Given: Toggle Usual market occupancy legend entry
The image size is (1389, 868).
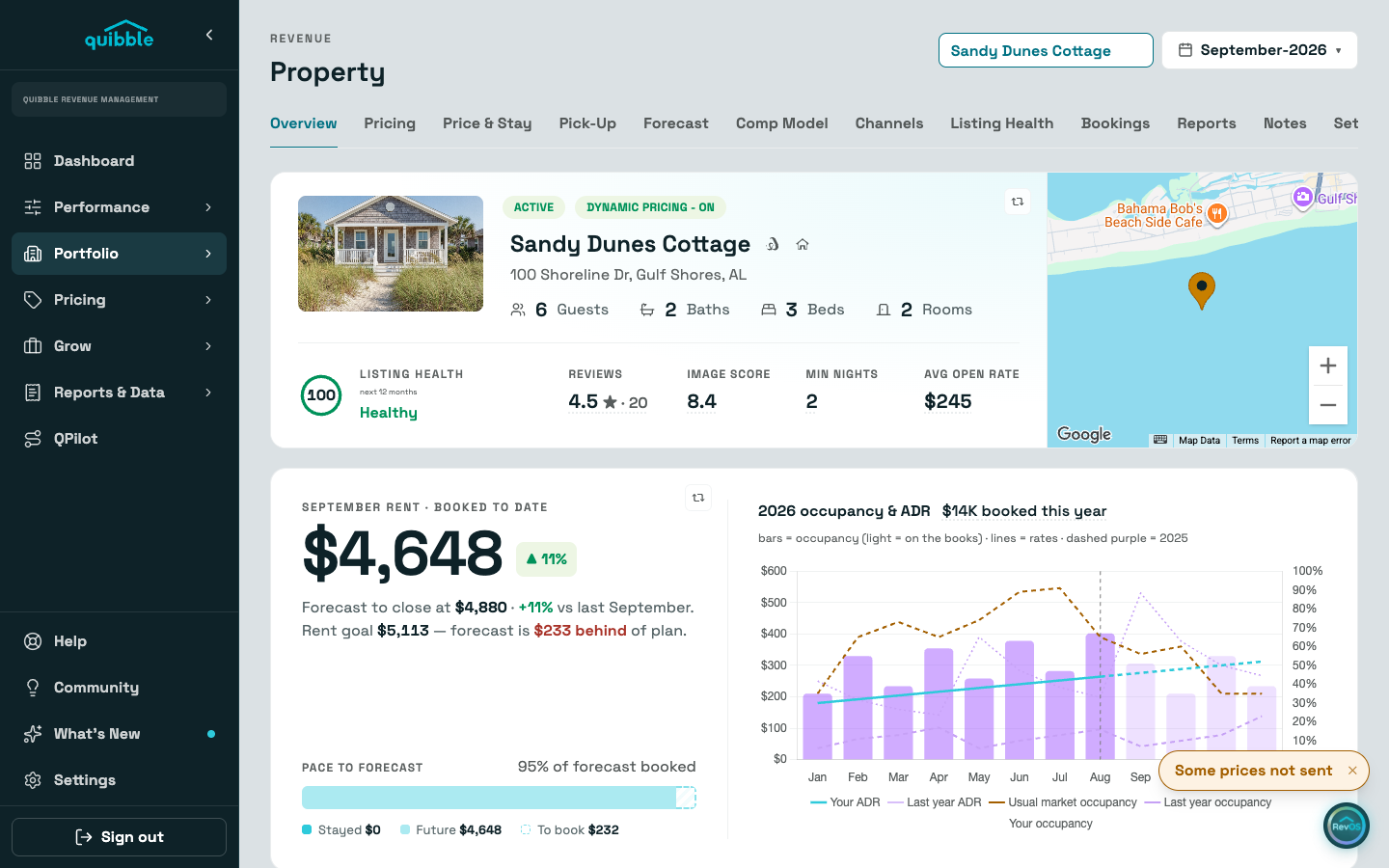Looking at the screenshot, I should pos(1063,802).
